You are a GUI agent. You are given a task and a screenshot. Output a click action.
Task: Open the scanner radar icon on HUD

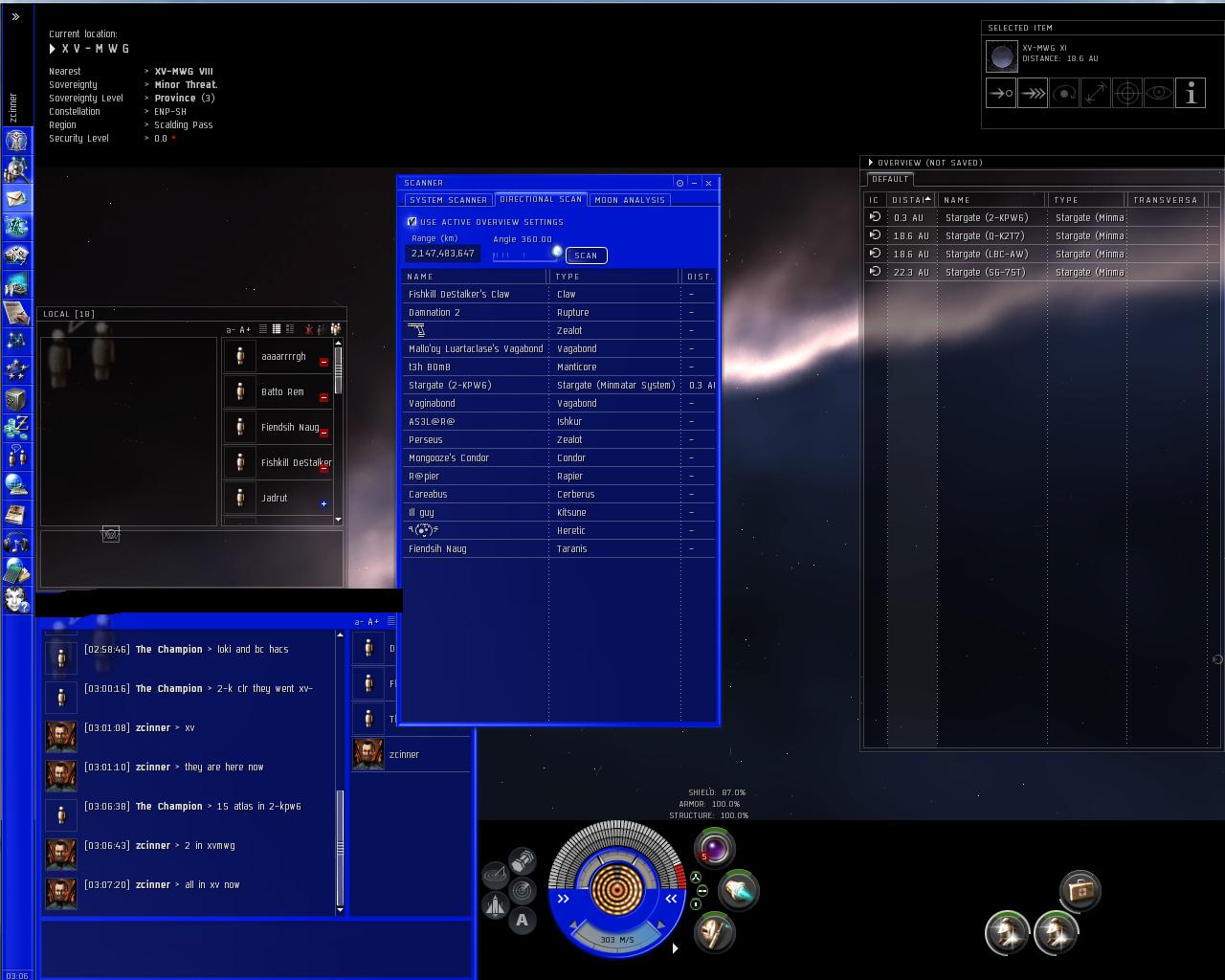(522, 890)
